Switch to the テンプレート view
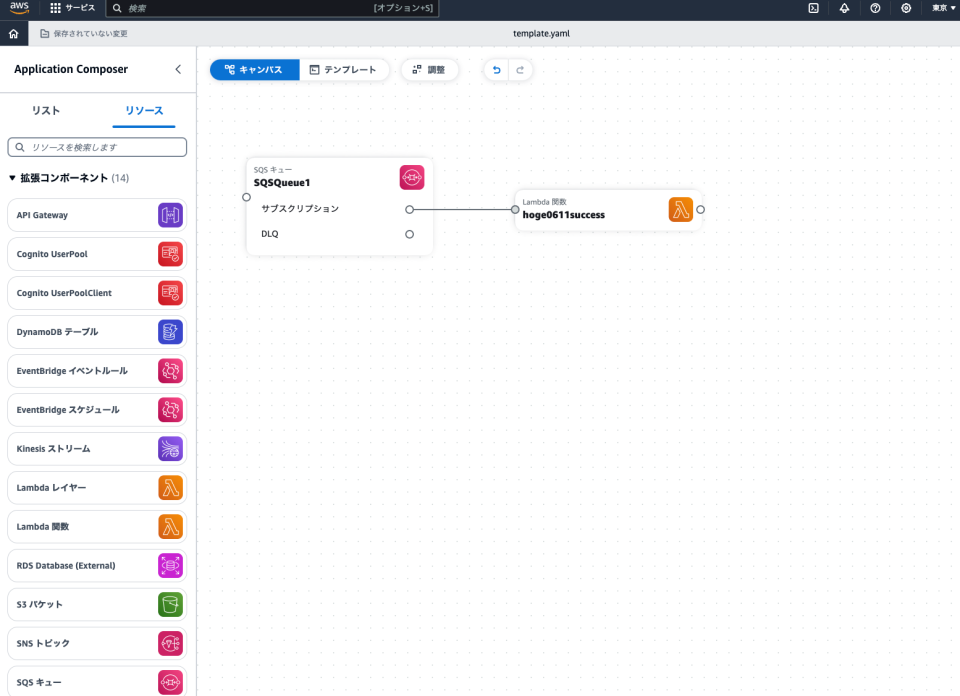The image size is (960, 696). pyautogui.click(x=346, y=69)
